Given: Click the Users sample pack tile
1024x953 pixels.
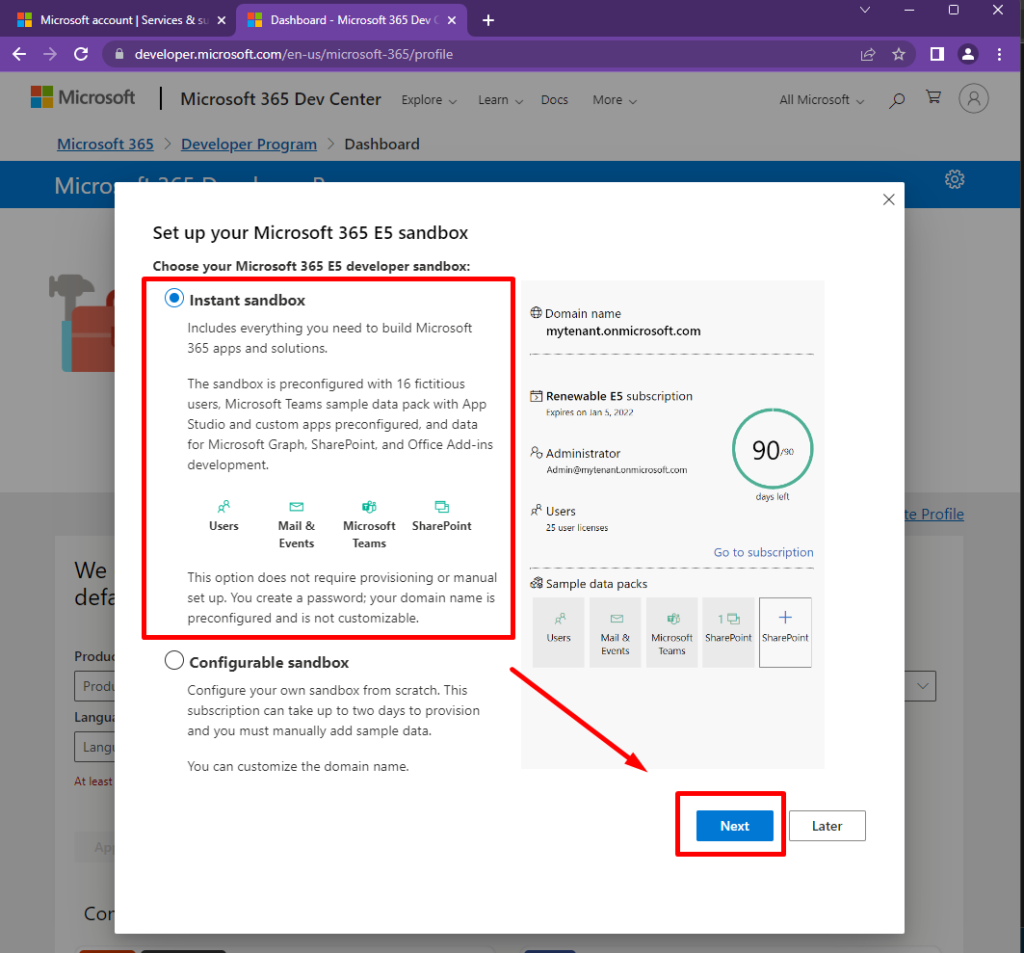Looking at the screenshot, I should 558,632.
